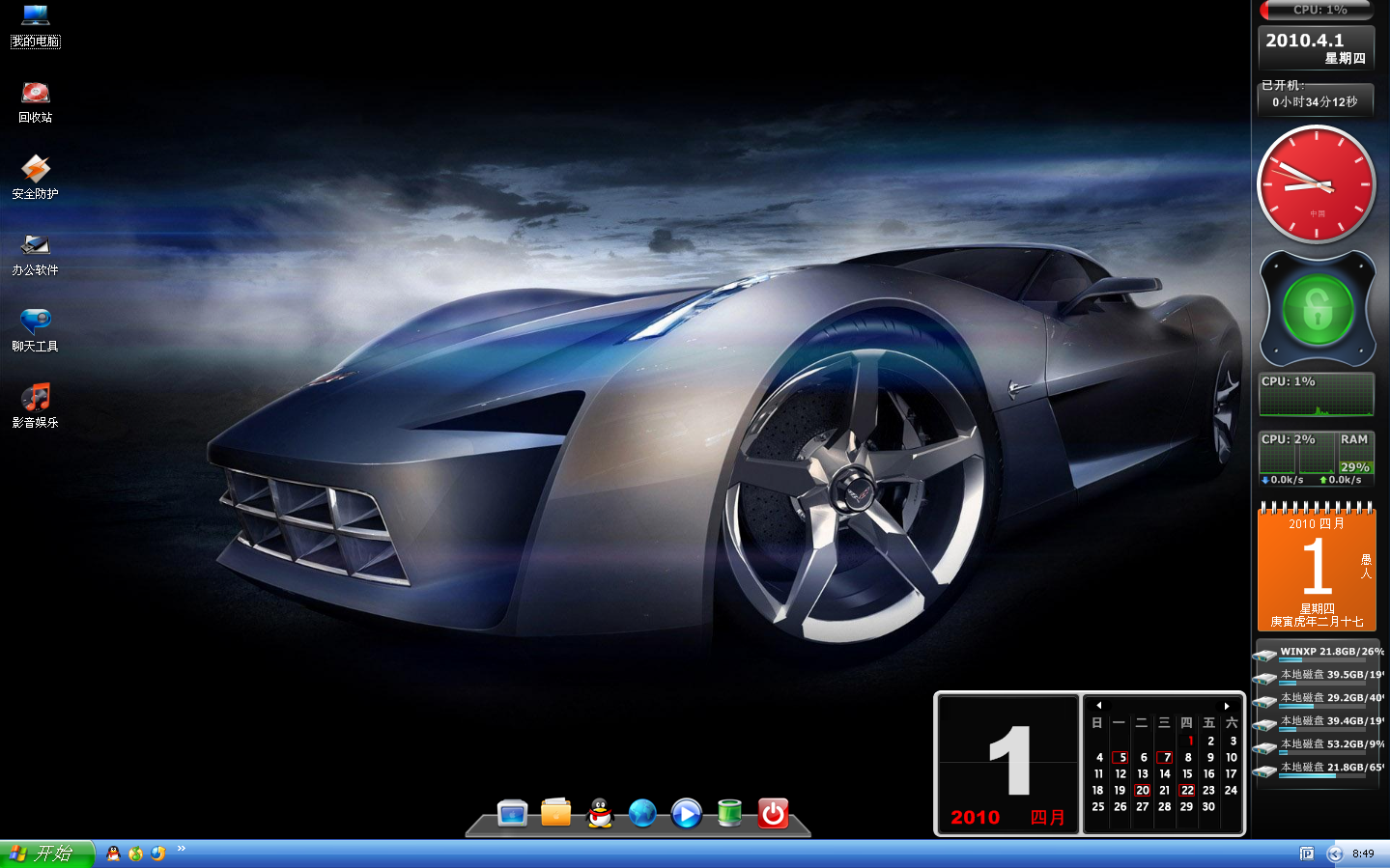Click the taskbar clock showing 8:49
The height and width of the screenshot is (868, 1390).
pos(1364,854)
